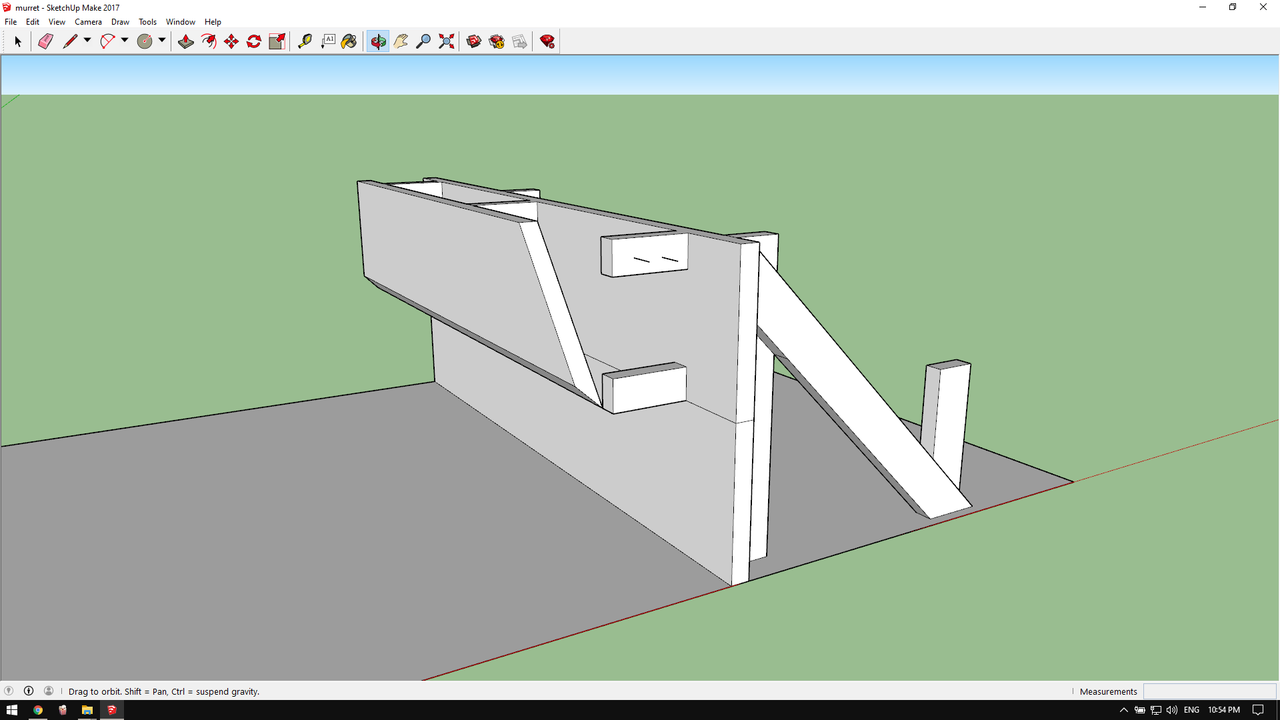Open the Arc tool dropdown arrow
Image resolution: width=1280 pixels, height=720 pixels.
pyautogui.click(x=125, y=41)
